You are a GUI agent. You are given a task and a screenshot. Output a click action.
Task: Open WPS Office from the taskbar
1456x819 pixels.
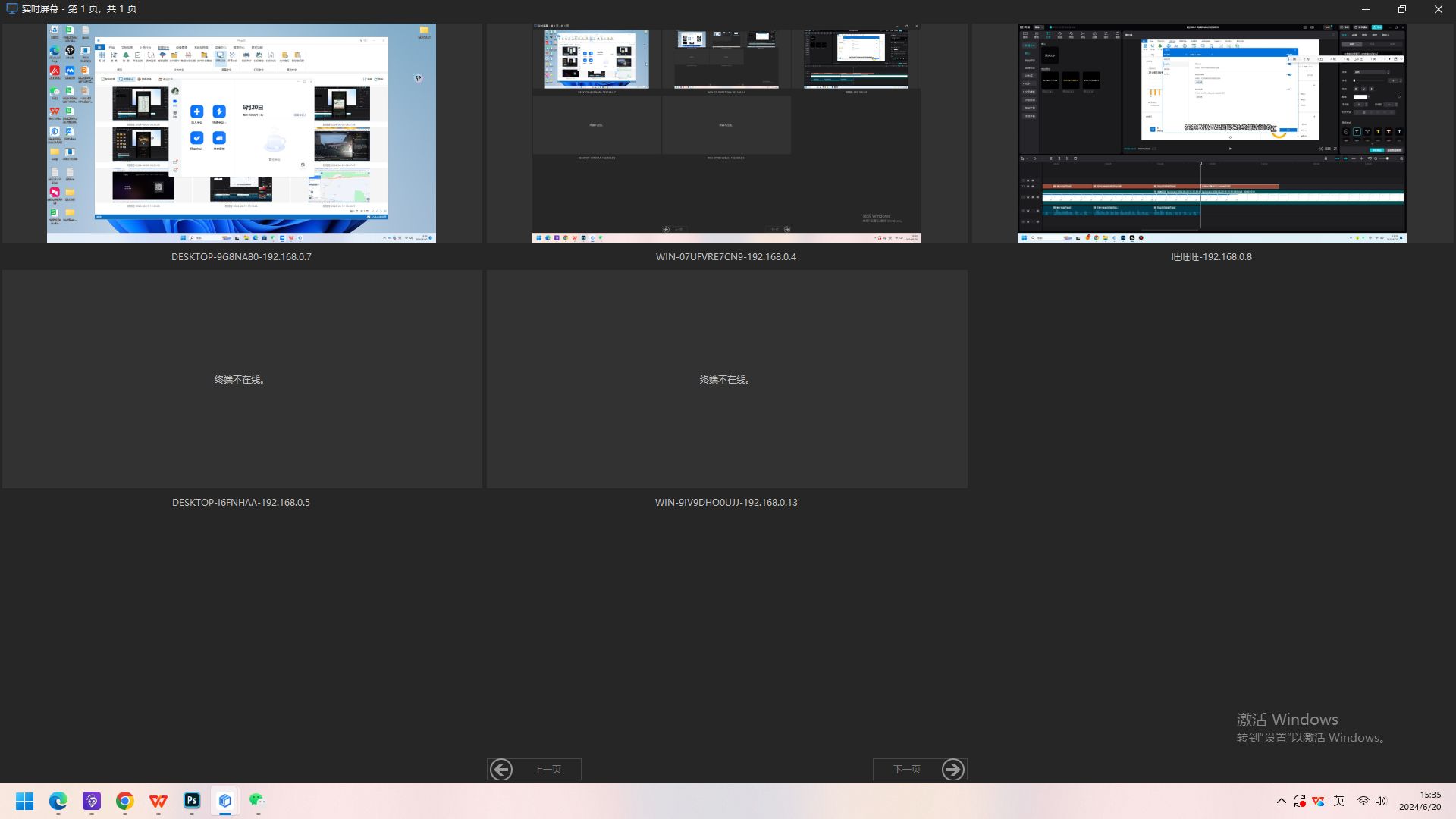pyautogui.click(x=158, y=801)
